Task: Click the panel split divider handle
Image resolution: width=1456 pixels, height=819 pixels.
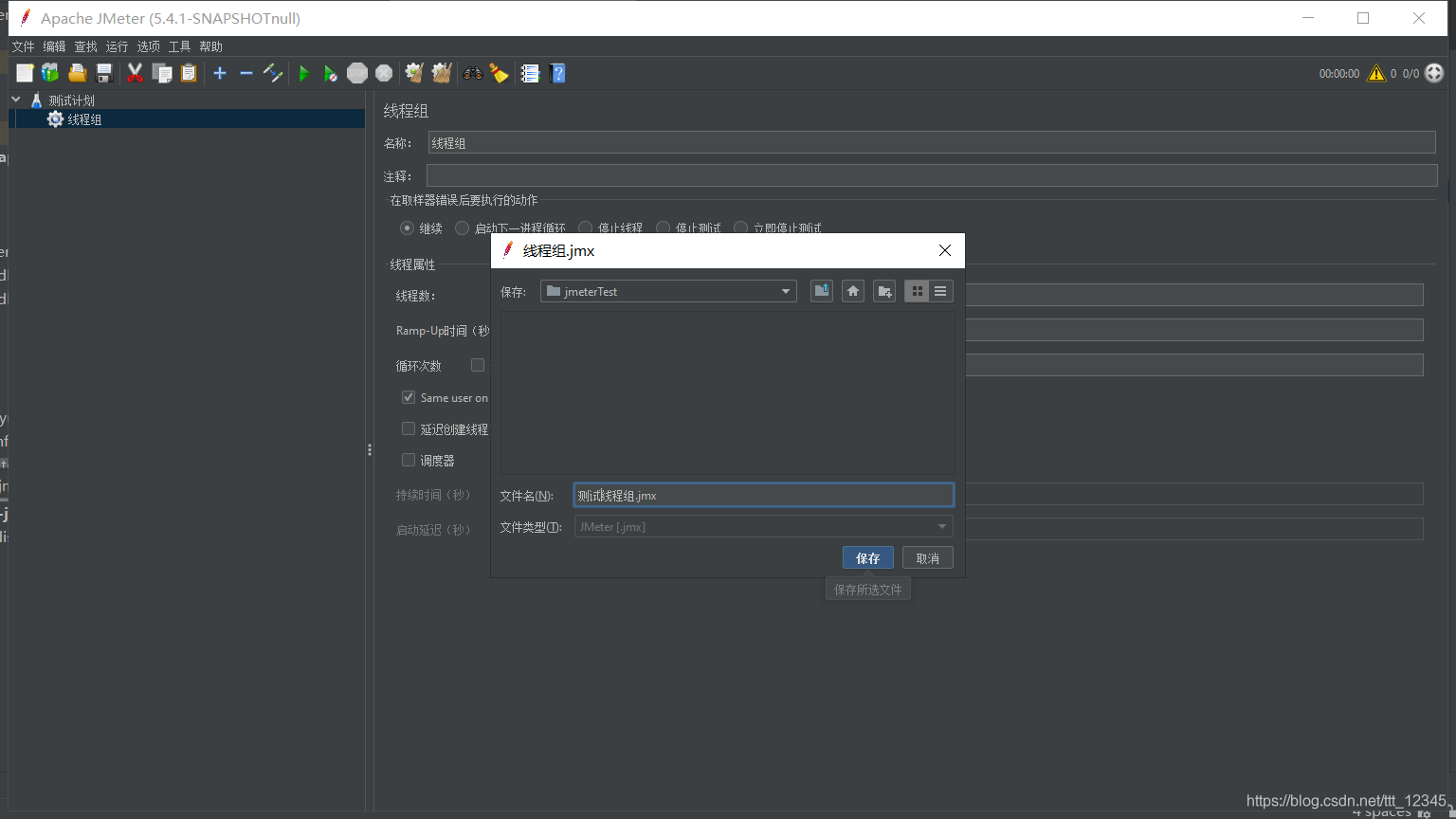Action: tap(369, 449)
